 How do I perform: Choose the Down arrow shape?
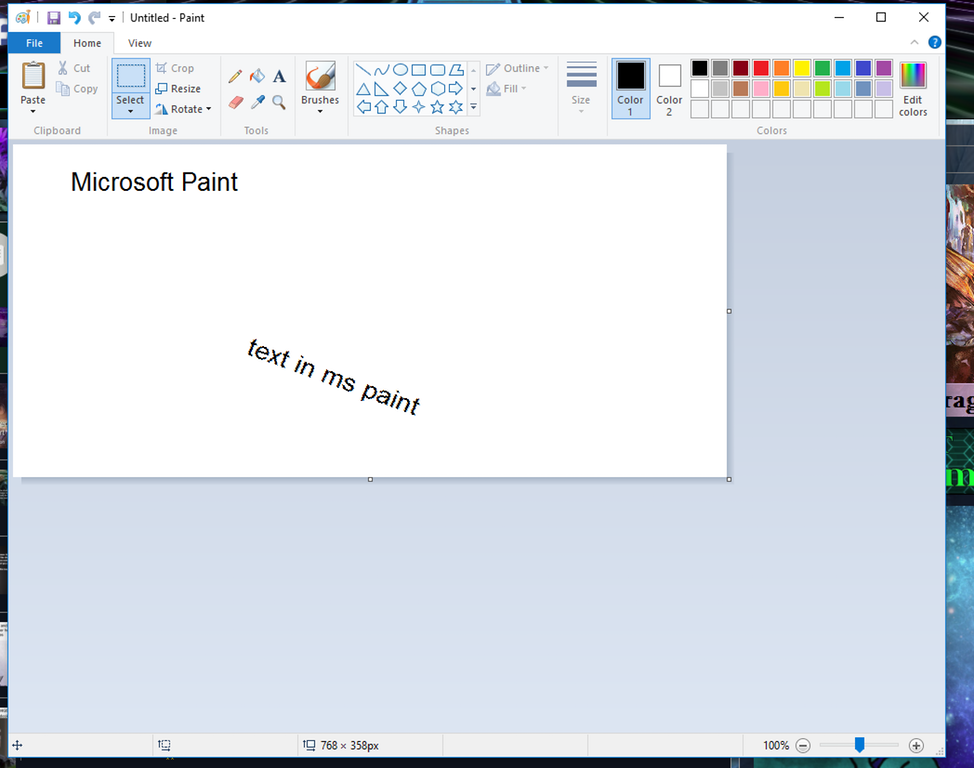pos(401,107)
